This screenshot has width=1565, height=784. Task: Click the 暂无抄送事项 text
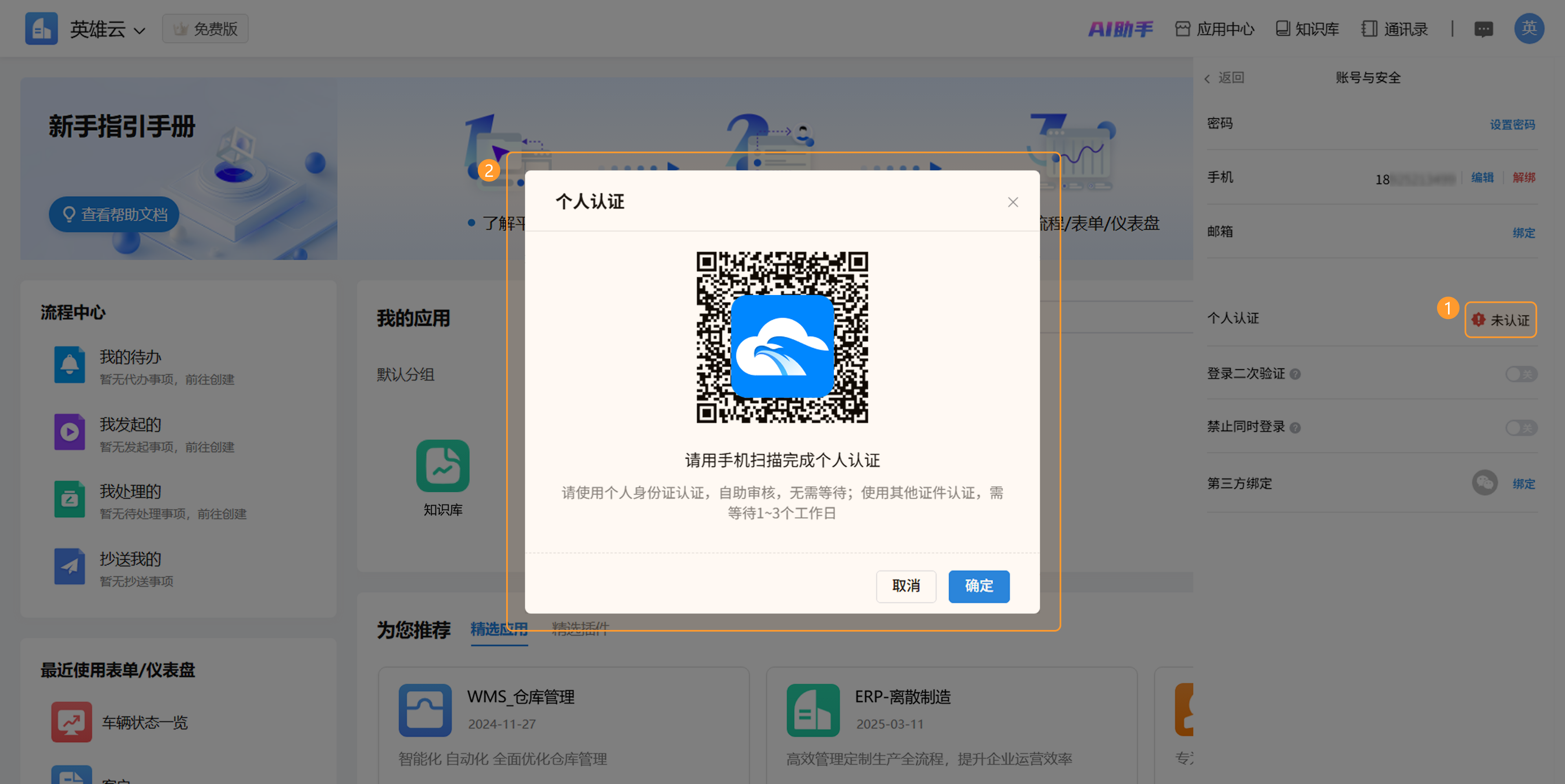point(137,582)
